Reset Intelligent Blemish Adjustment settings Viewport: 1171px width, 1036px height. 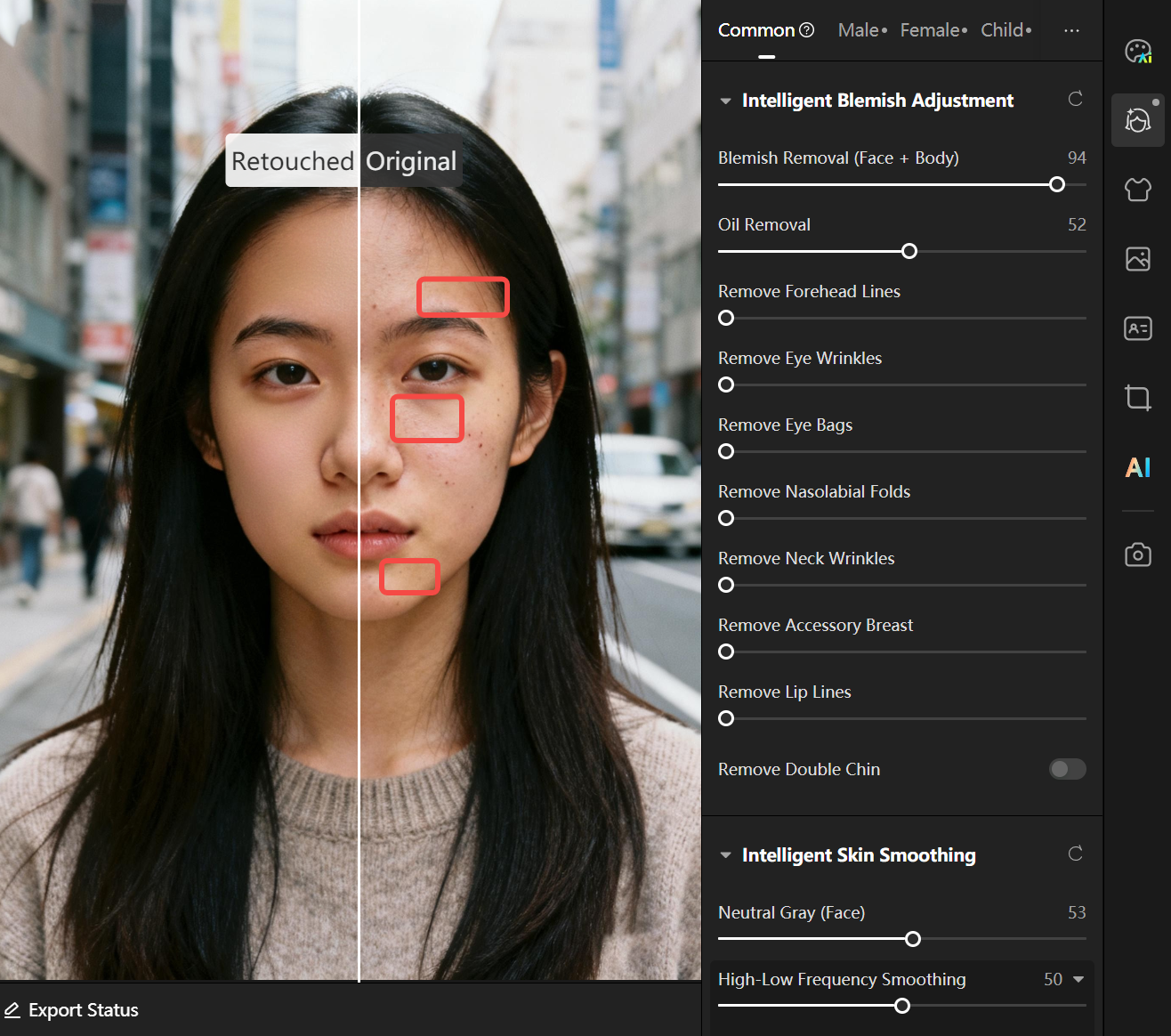[1075, 99]
